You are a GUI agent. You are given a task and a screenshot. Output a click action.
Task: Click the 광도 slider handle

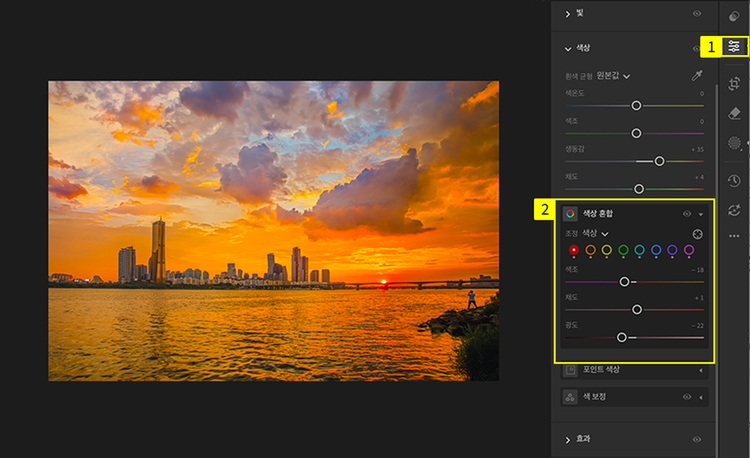pos(622,338)
